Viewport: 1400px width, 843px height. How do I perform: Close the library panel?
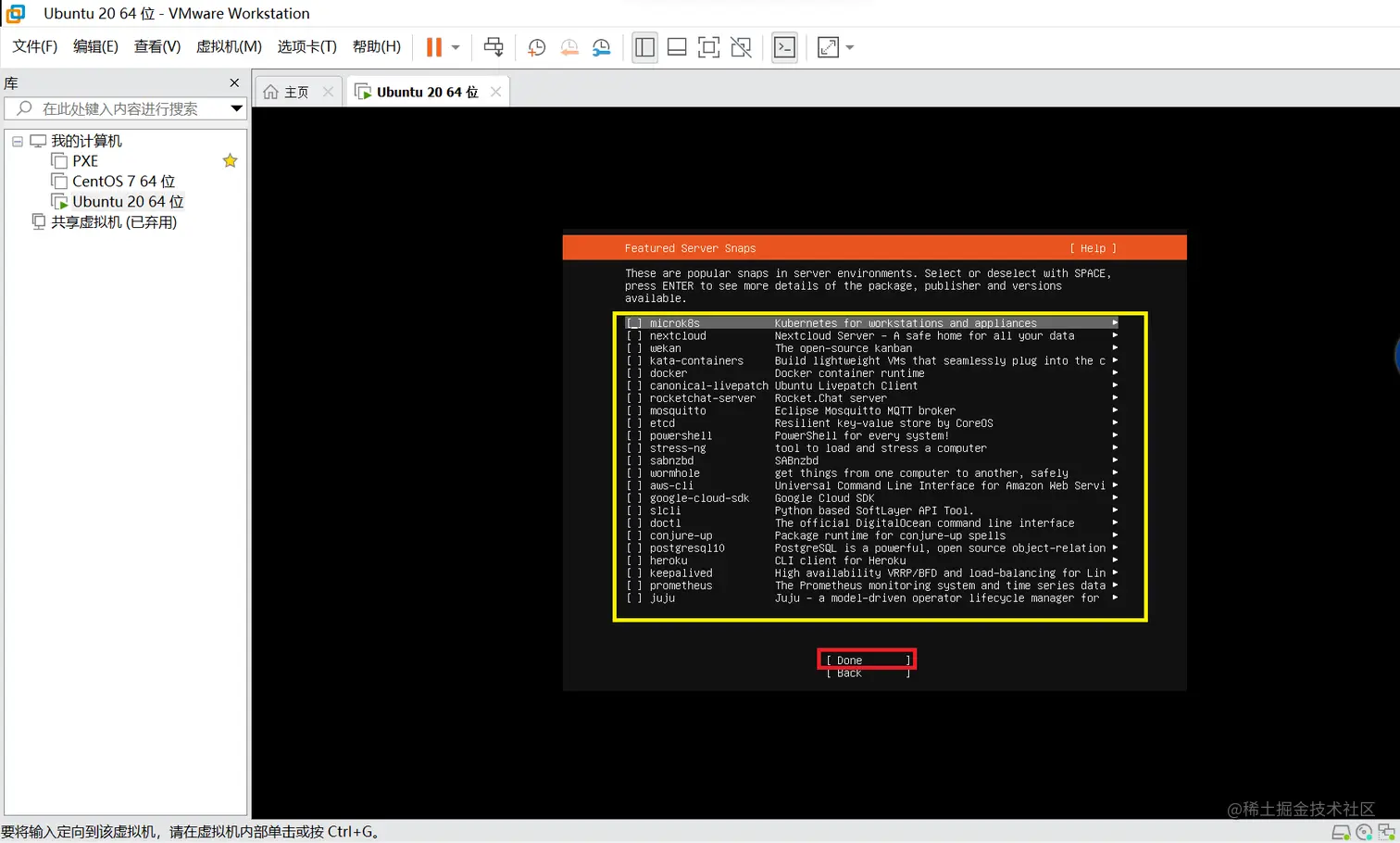click(x=234, y=82)
